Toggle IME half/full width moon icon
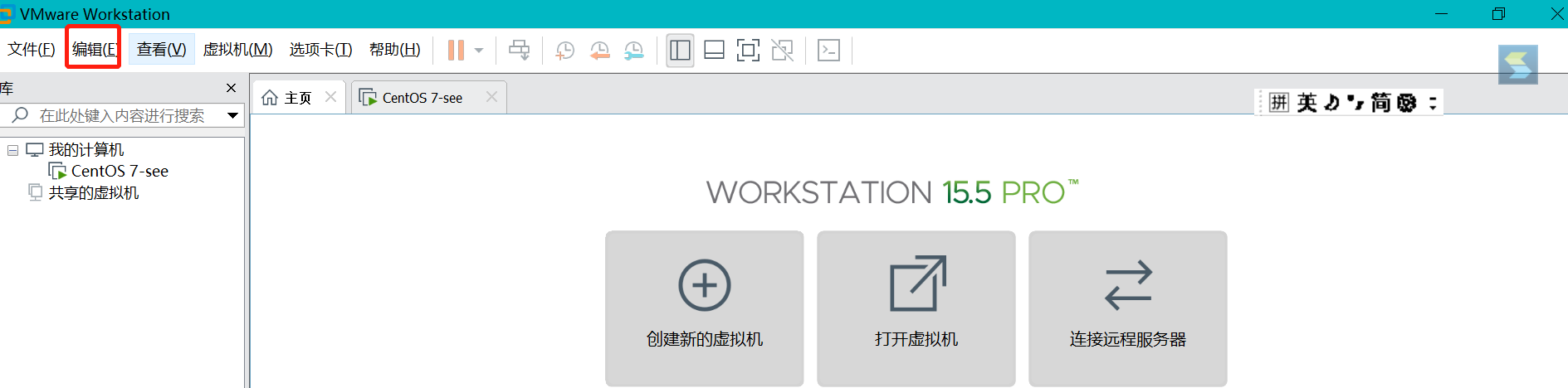The width and height of the screenshot is (1568, 388). click(1331, 102)
